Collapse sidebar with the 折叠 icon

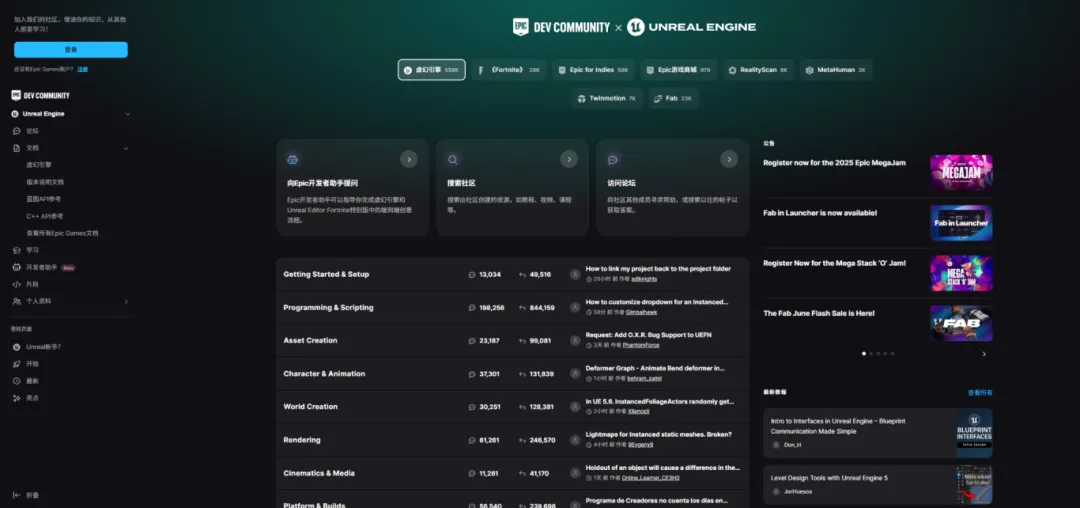(17, 495)
